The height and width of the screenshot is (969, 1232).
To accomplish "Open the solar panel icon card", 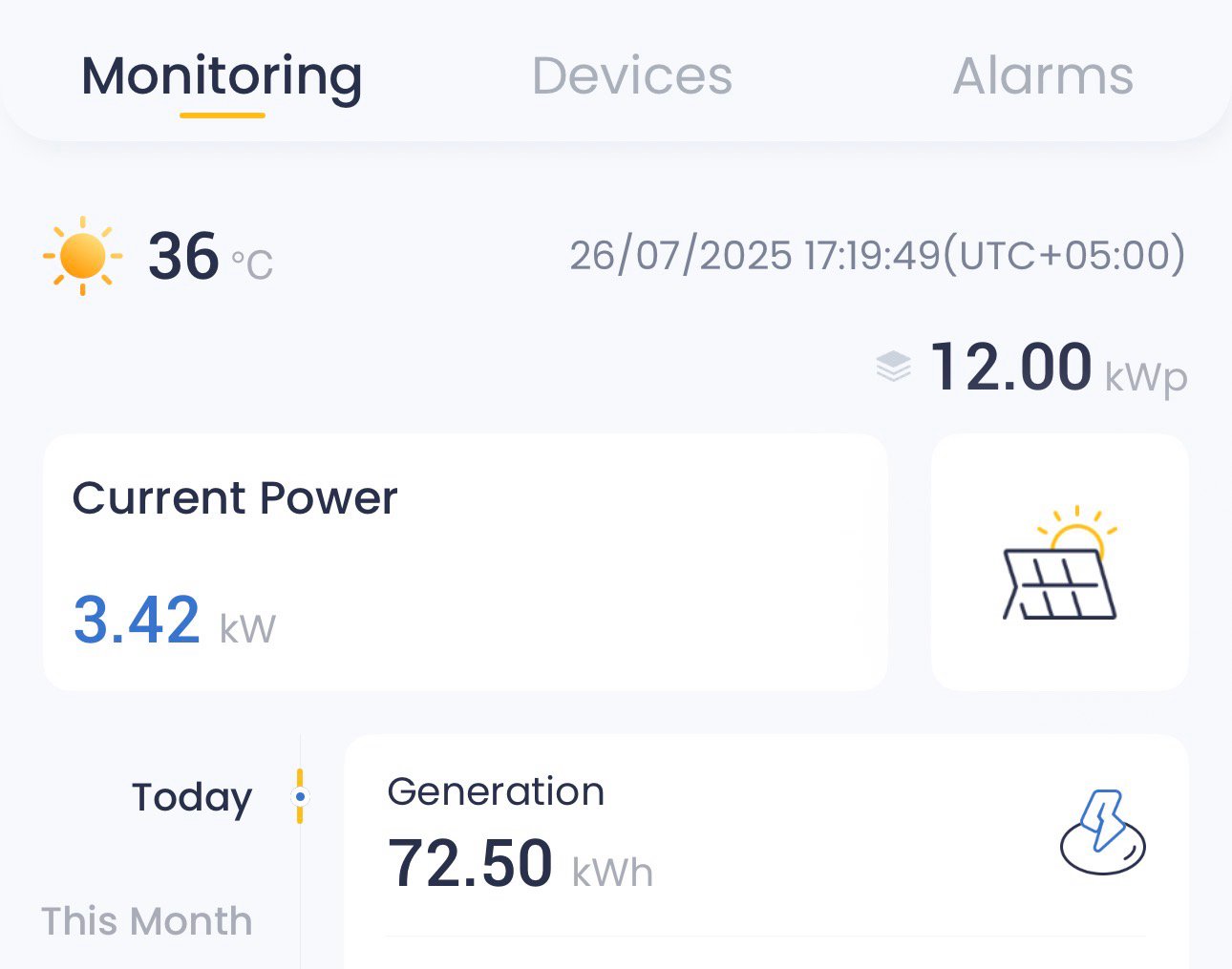I will (1060, 562).
